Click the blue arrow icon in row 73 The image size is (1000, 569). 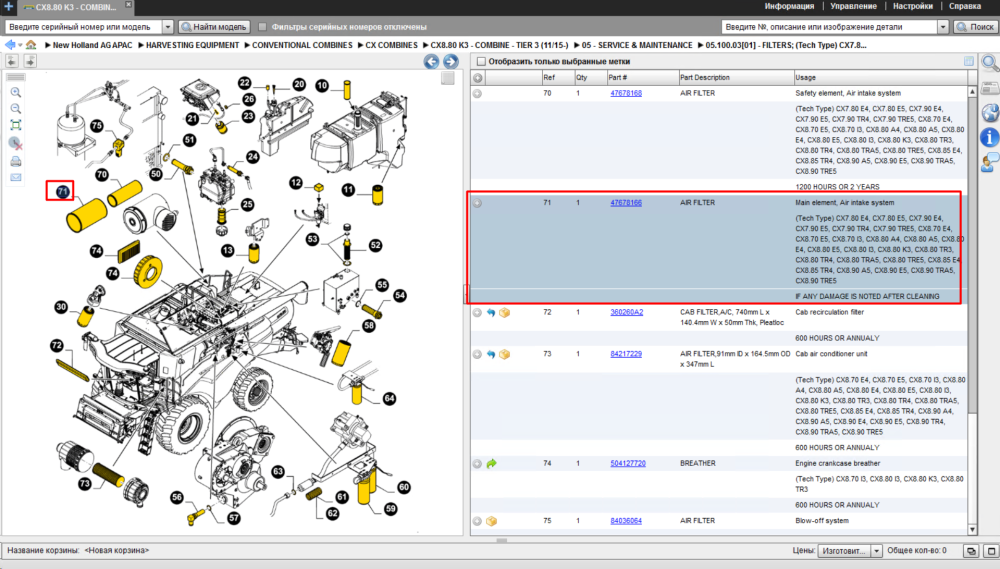491,354
